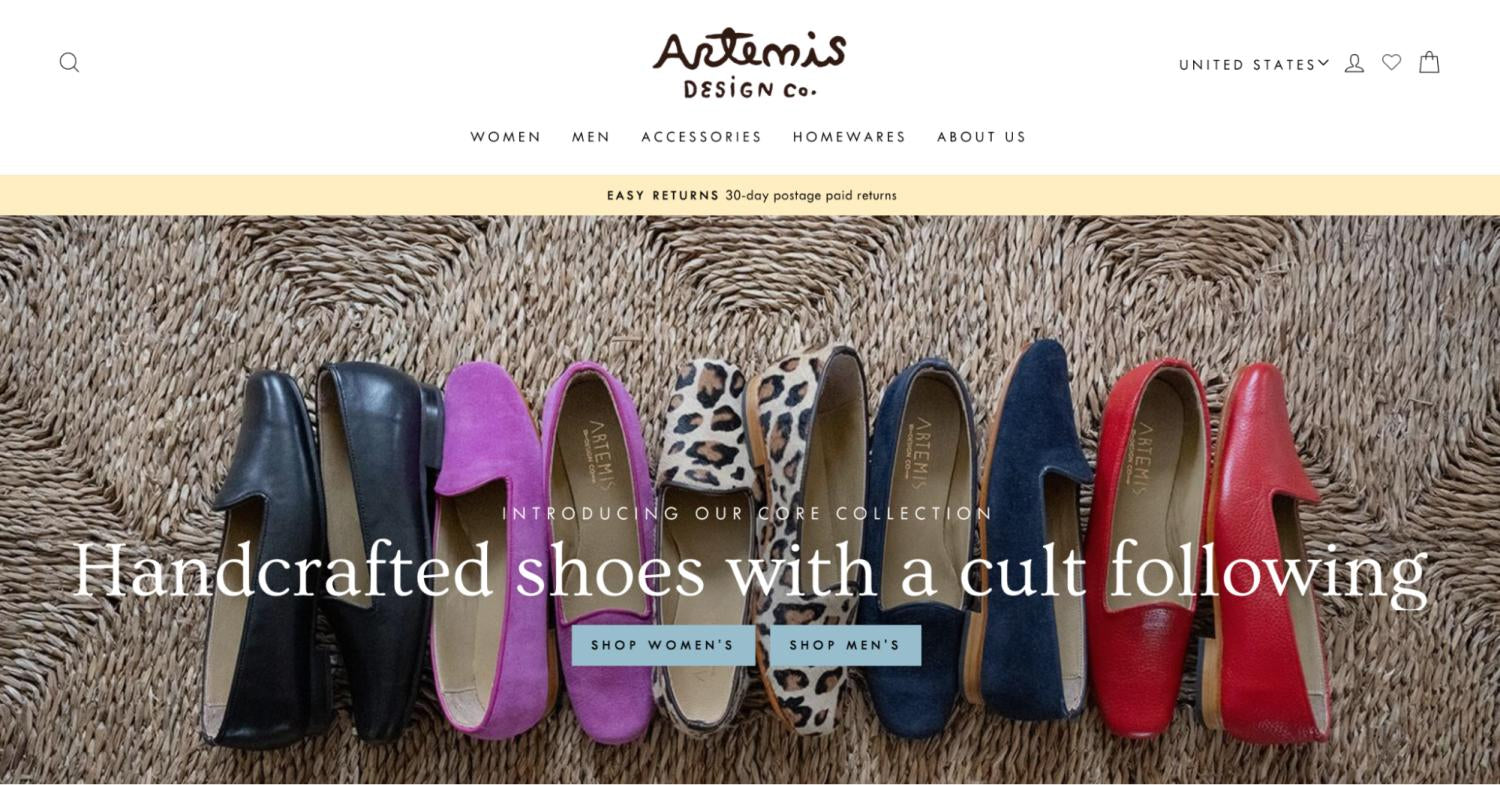The width and height of the screenshot is (1500, 785).
Task: Open the search magnifier icon
Action: [69, 63]
